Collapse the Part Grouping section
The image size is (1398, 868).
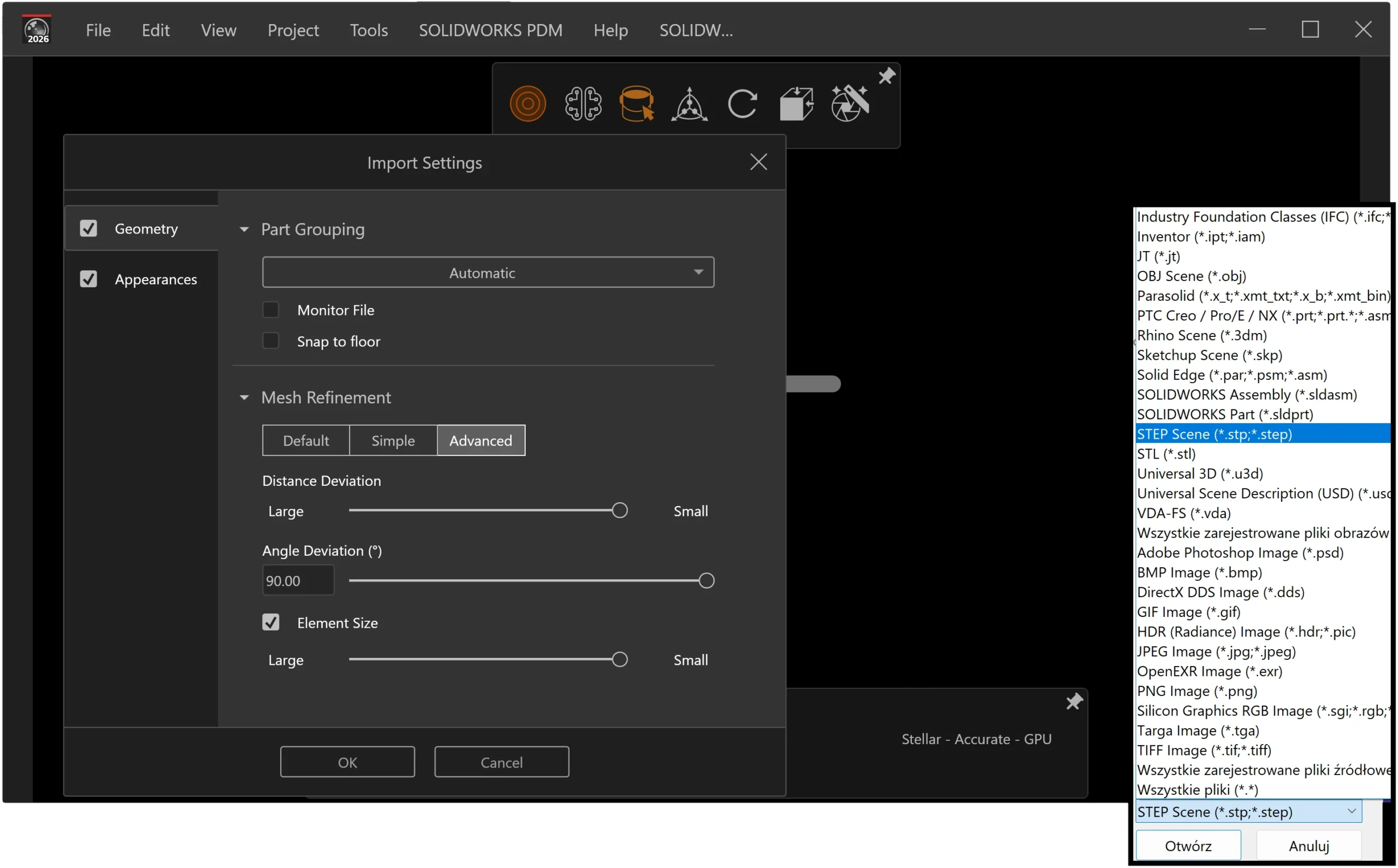pyautogui.click(x=244, y=230)
